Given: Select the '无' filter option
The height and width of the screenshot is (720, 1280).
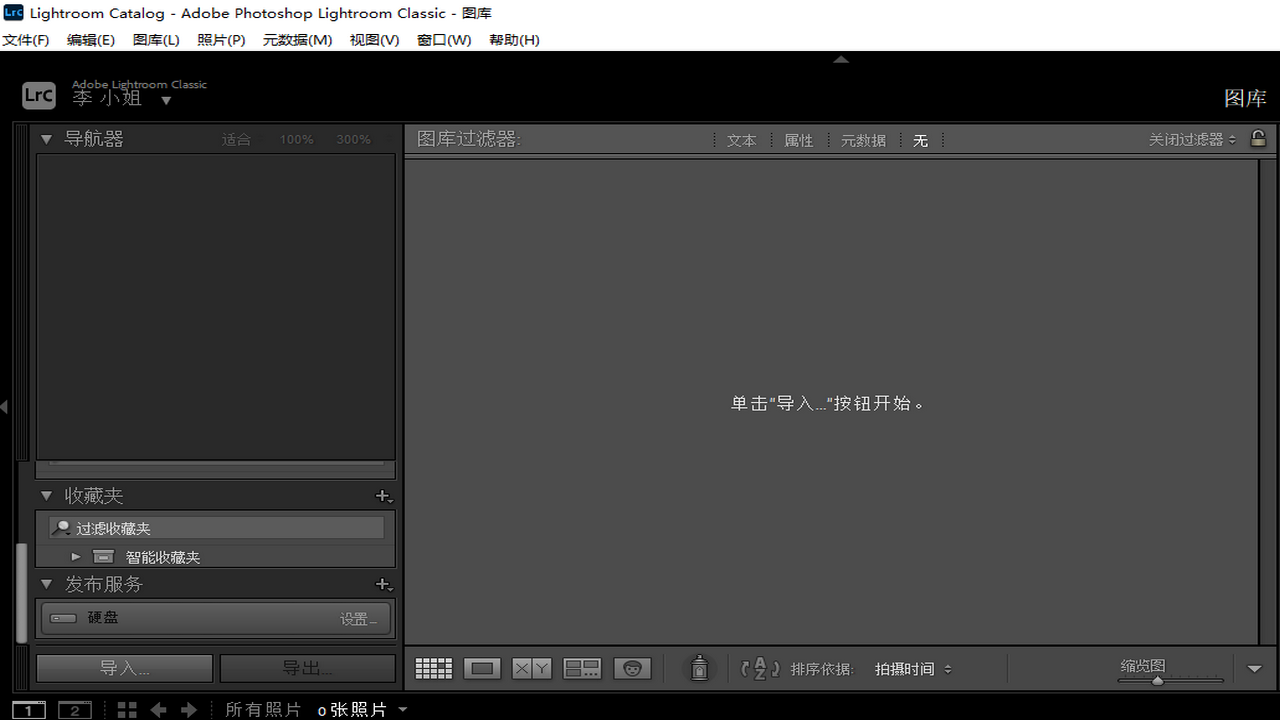Looking at the screenshot, I should click(x=920, y=140).
